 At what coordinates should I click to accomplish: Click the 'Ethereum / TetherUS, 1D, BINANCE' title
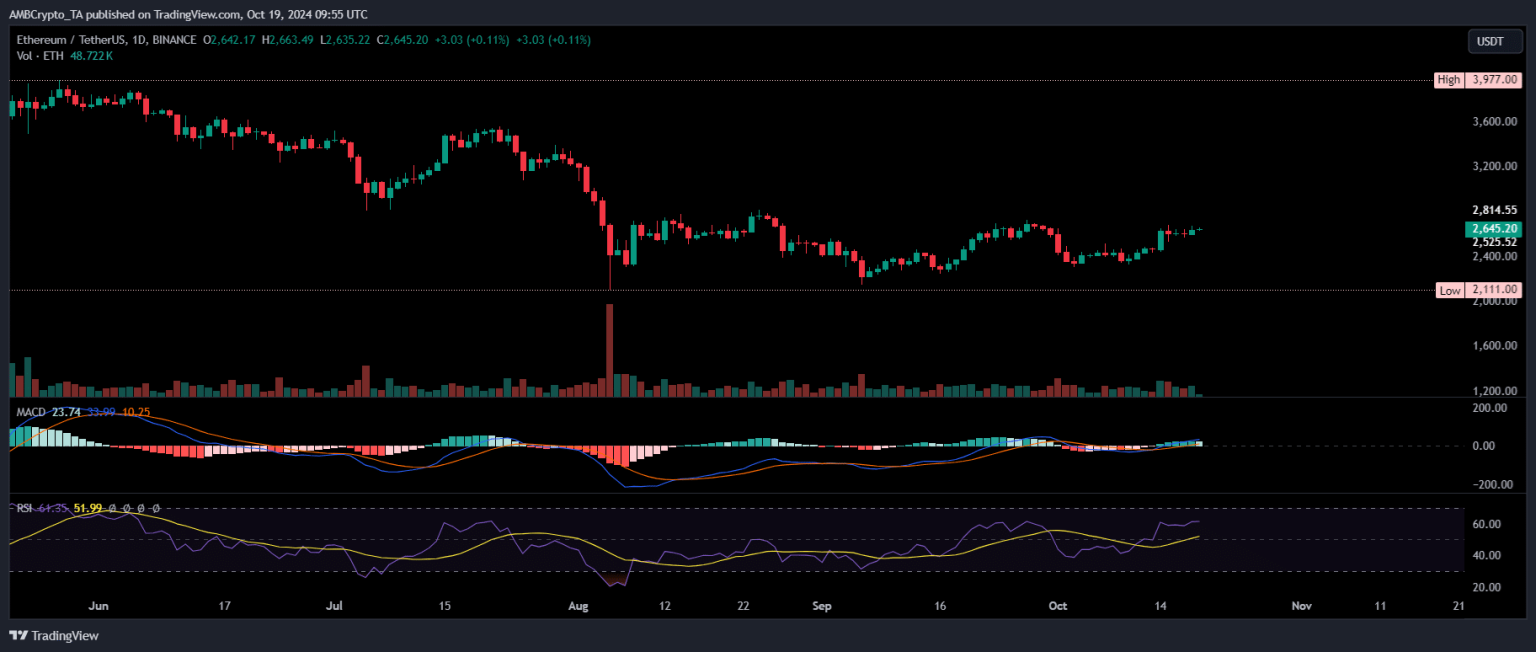[x=108, y=40]
